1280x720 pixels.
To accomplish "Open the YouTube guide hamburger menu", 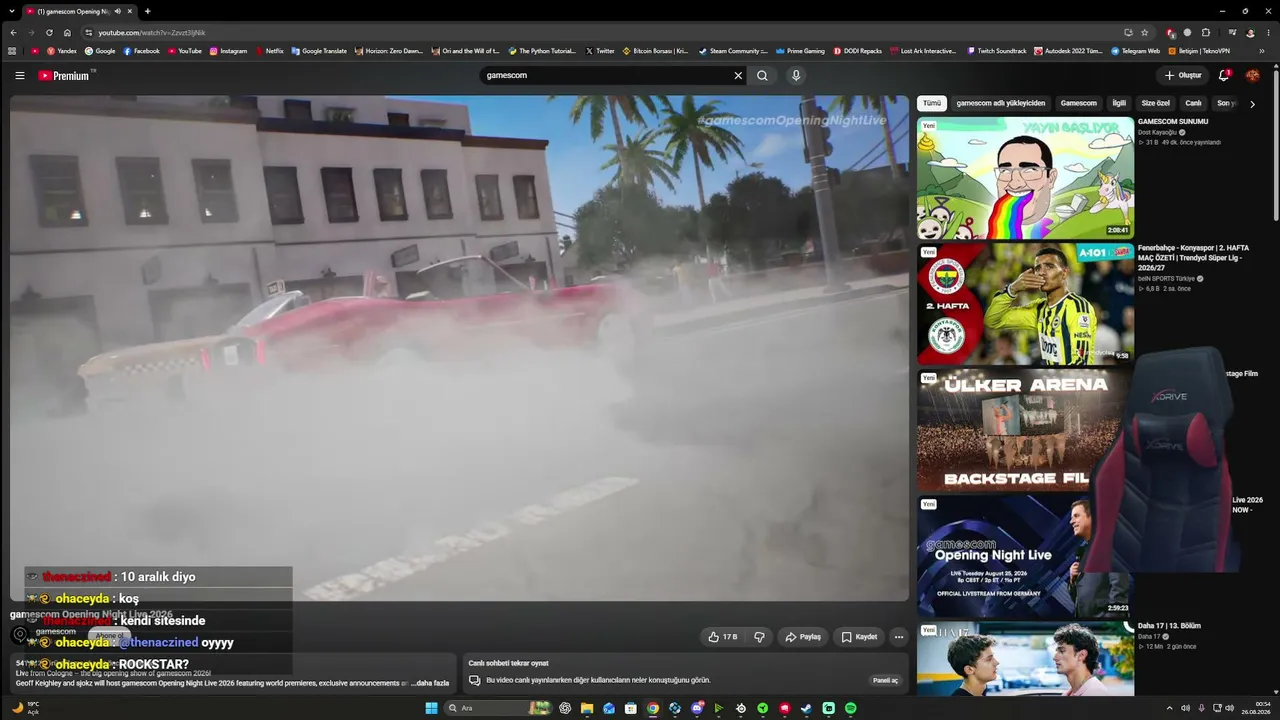I will [x=20, y=75].
